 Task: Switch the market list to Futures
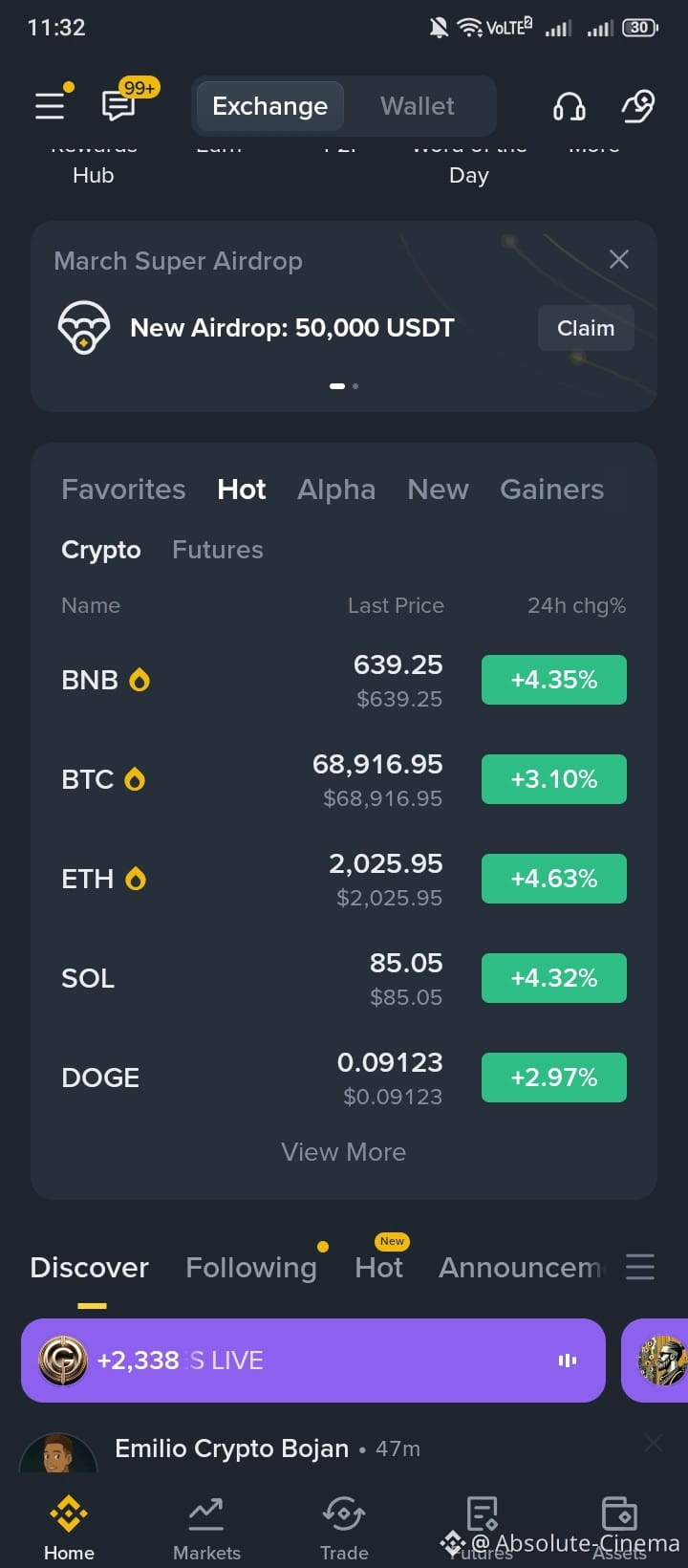point(218,550)
